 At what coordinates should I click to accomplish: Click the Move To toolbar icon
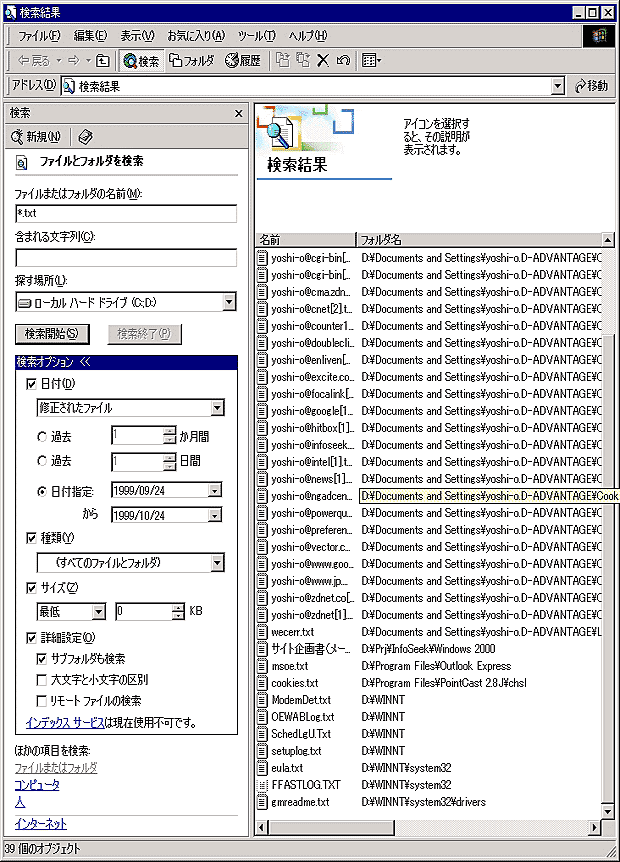pos(283,60)
